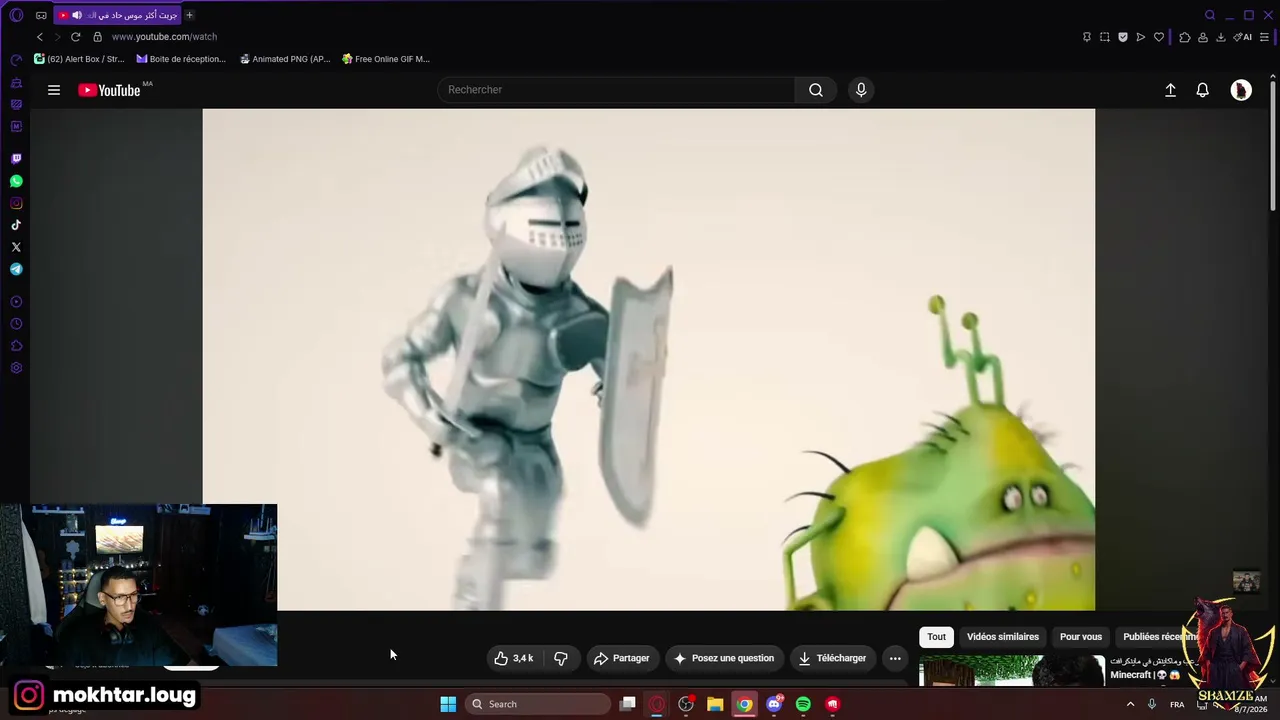Select the Vidéos similaires chip
Screen dimensions: 1280x720
[x=1003, y=637]
